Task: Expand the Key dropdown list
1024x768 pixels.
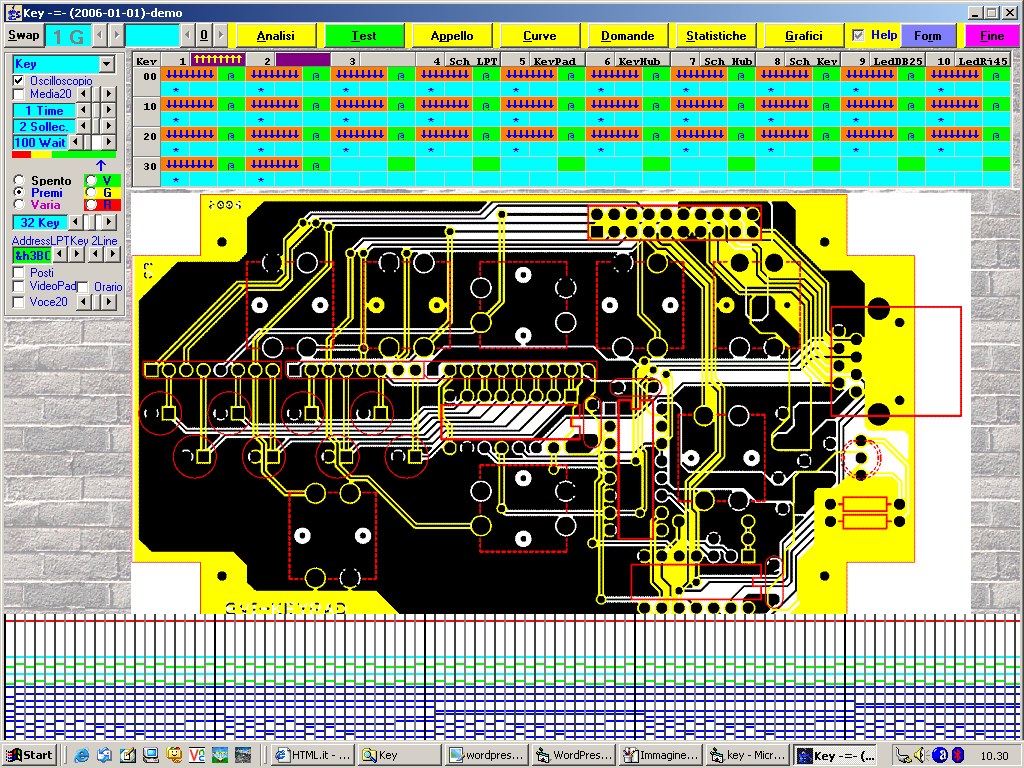Action: tap(107, 64)
